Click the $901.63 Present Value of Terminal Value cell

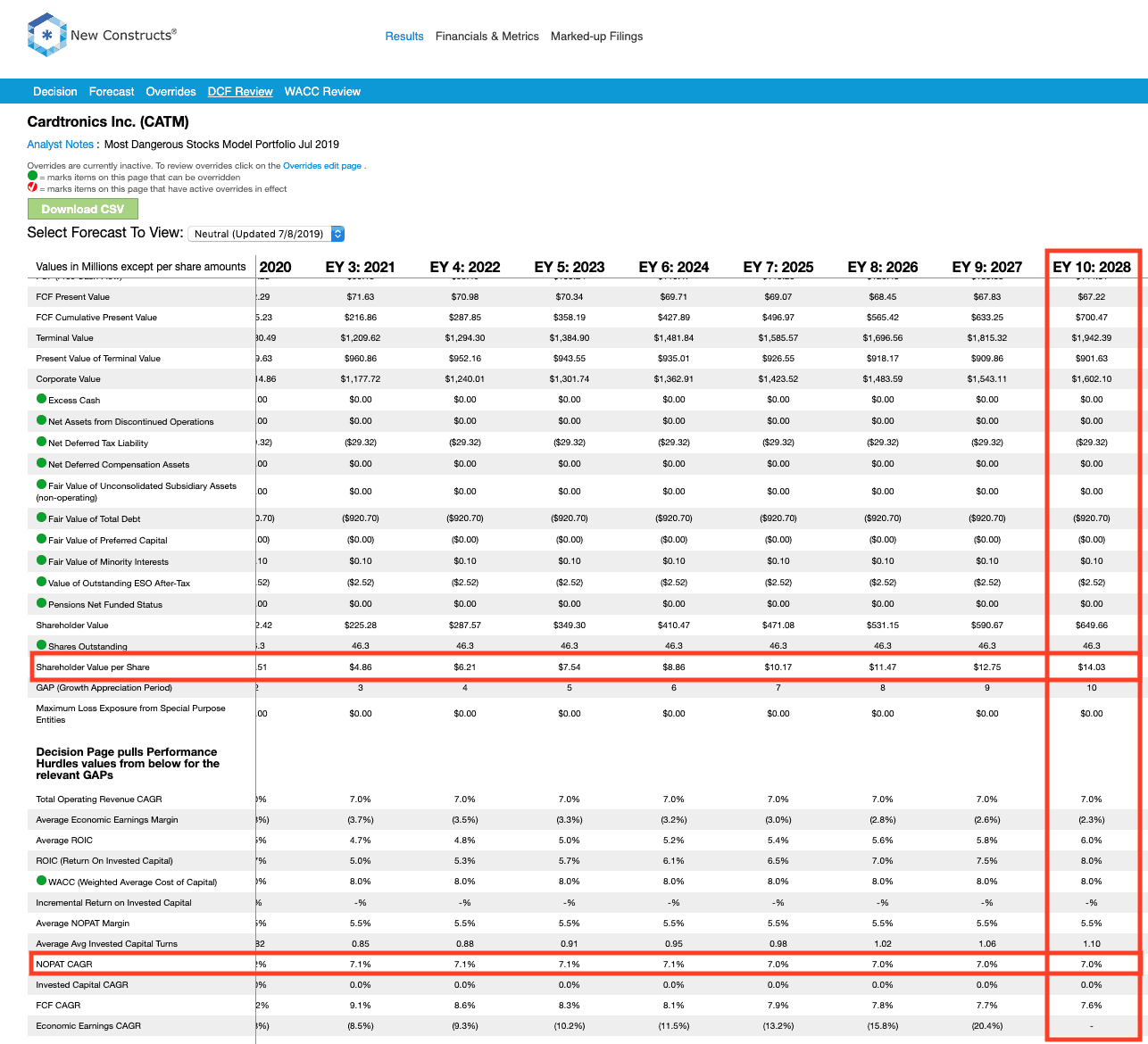(1092, 359)
